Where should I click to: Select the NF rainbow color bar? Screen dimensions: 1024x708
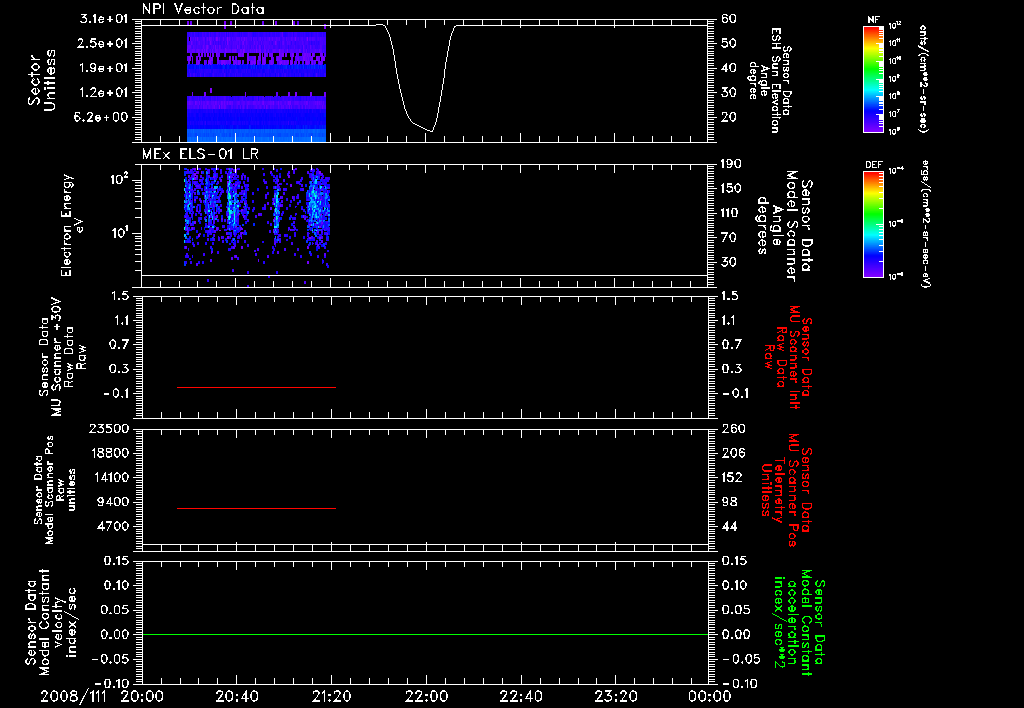(x=873, y=78)
